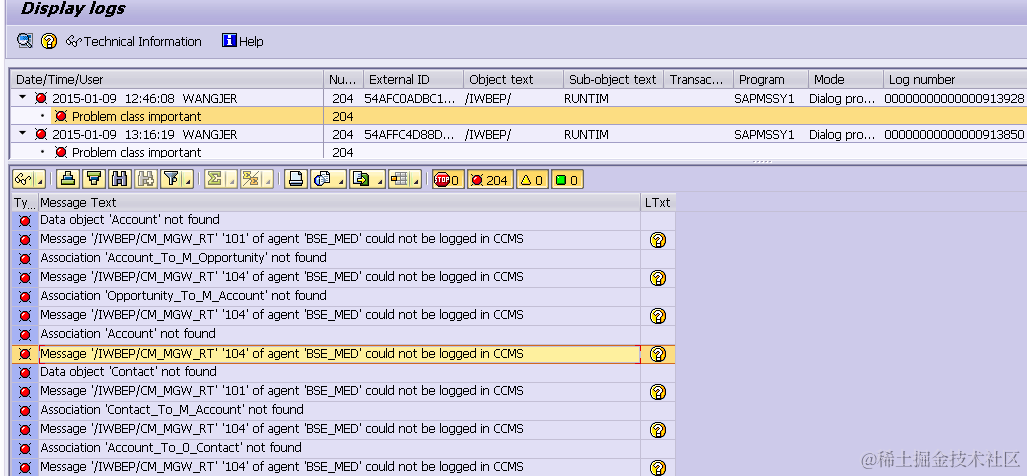The width and height of the screenshot is (1027, 476).
Task: Click the Details glasses icon in message toolbar
Action: coord(23,179)
